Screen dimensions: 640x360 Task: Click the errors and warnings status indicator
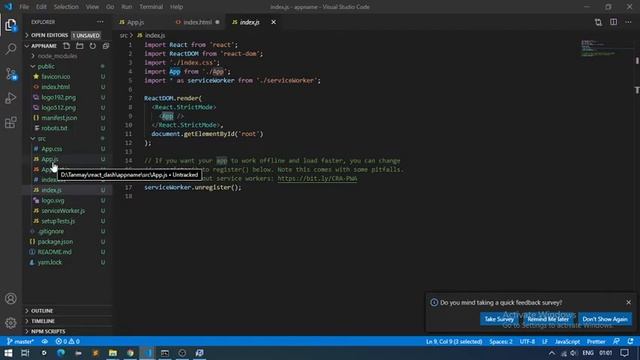(x=68, y=341)
